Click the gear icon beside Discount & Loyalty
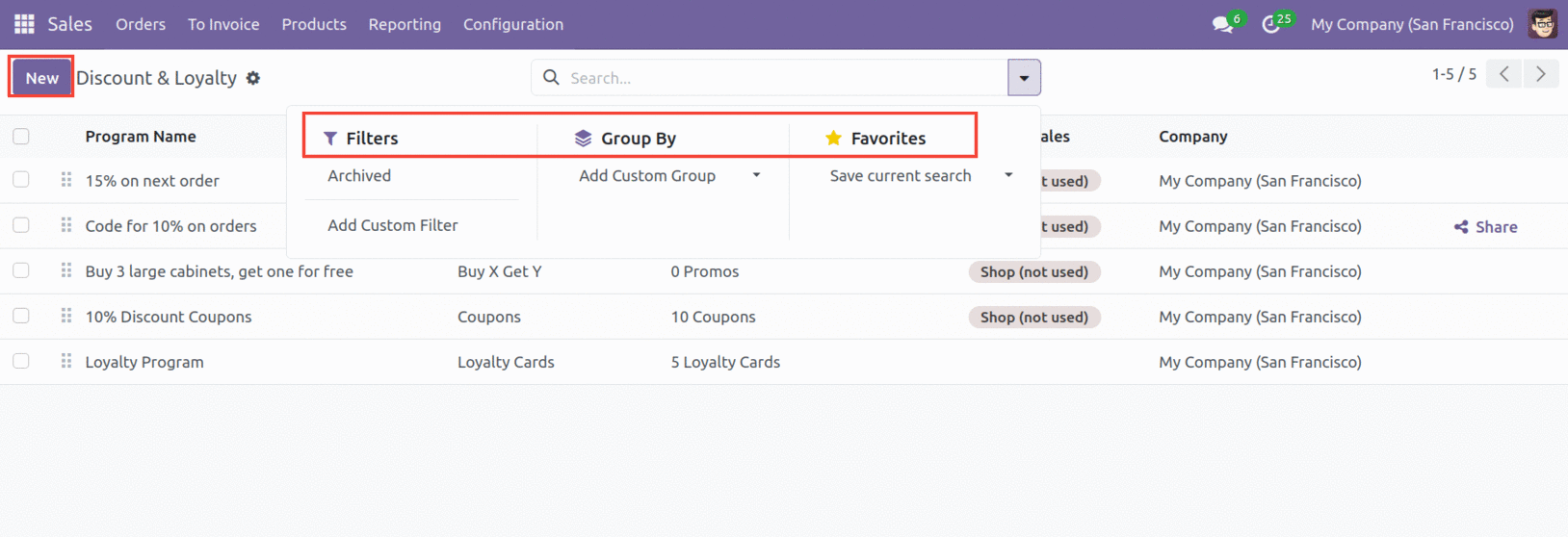This screenshot has width=1568, height=537. [253, 78]
